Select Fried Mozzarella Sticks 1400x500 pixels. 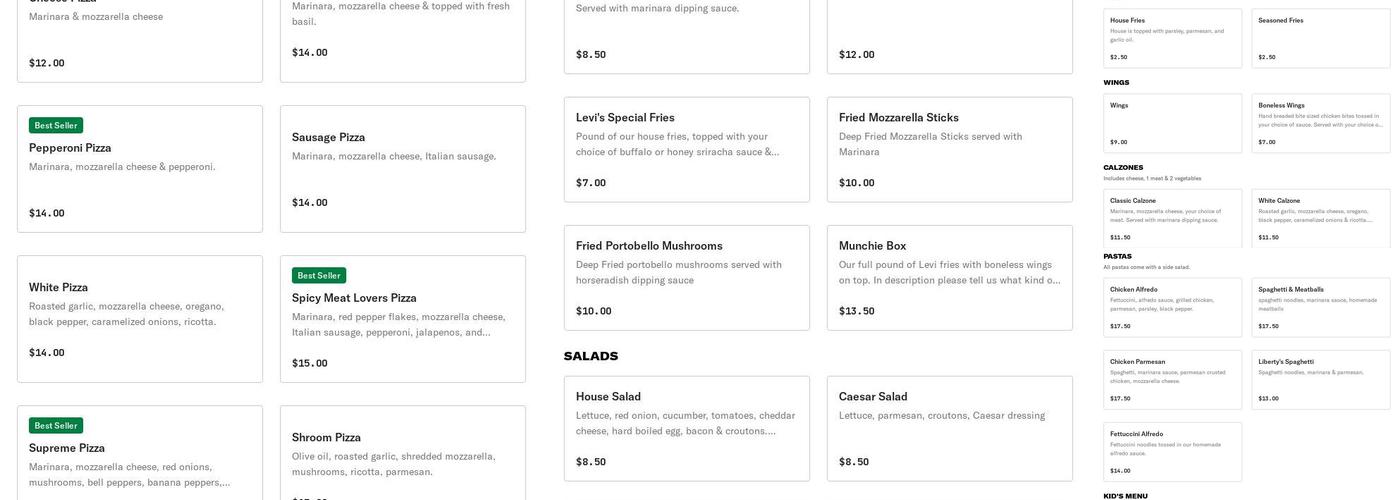(949, 149)
